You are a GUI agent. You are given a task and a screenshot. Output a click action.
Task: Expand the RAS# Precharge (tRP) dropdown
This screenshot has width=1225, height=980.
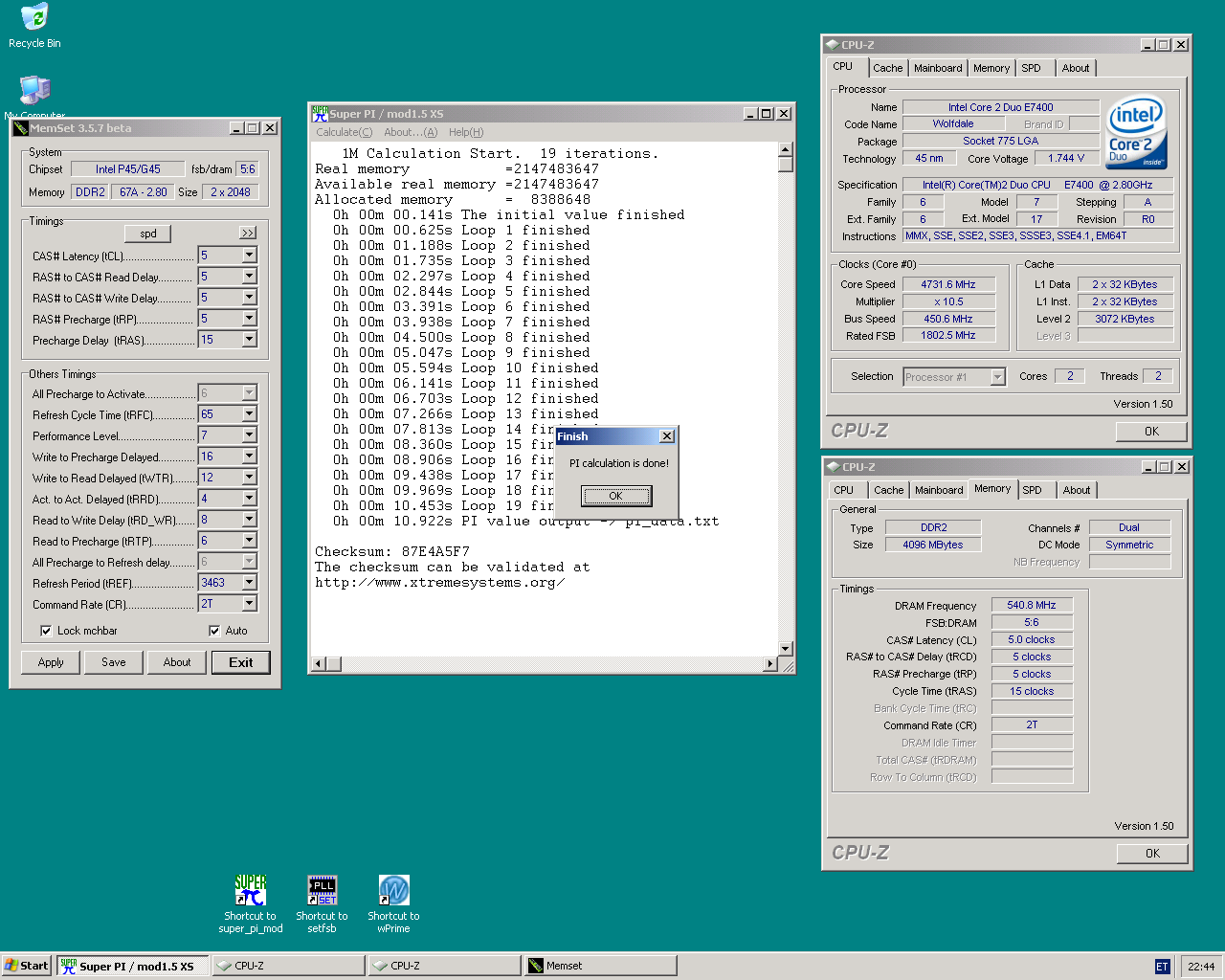(250, 319)
